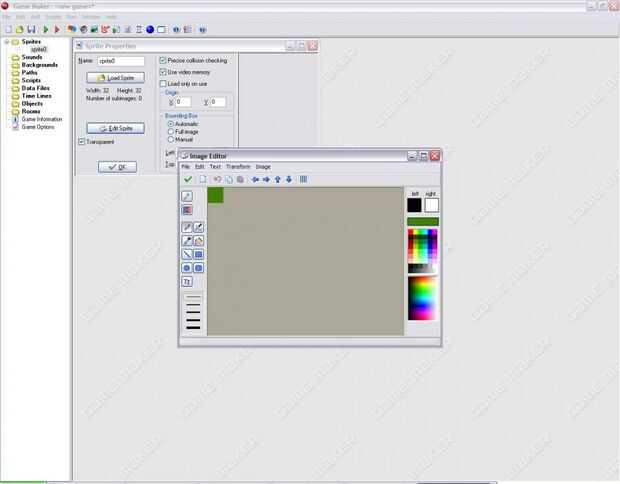
Task: Shift image left with the left arrow icon
Action: 255,180
